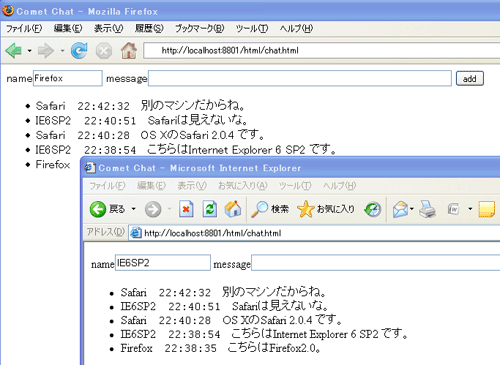Screen dimensions: 500x365
Task: Click IE green back 戻る button
Action: click(107, 209)
